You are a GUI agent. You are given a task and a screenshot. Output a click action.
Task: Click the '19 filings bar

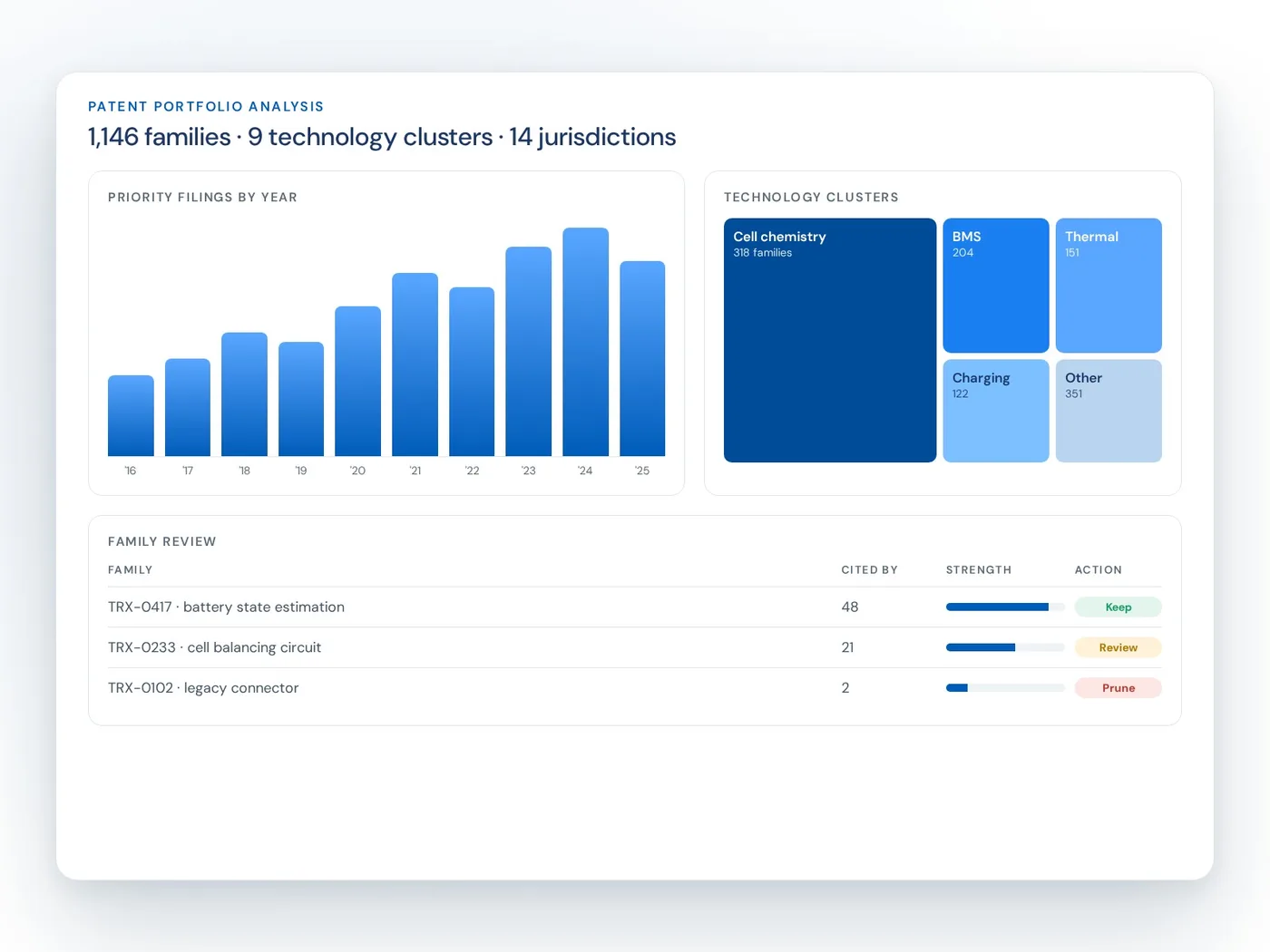(301, 399)
